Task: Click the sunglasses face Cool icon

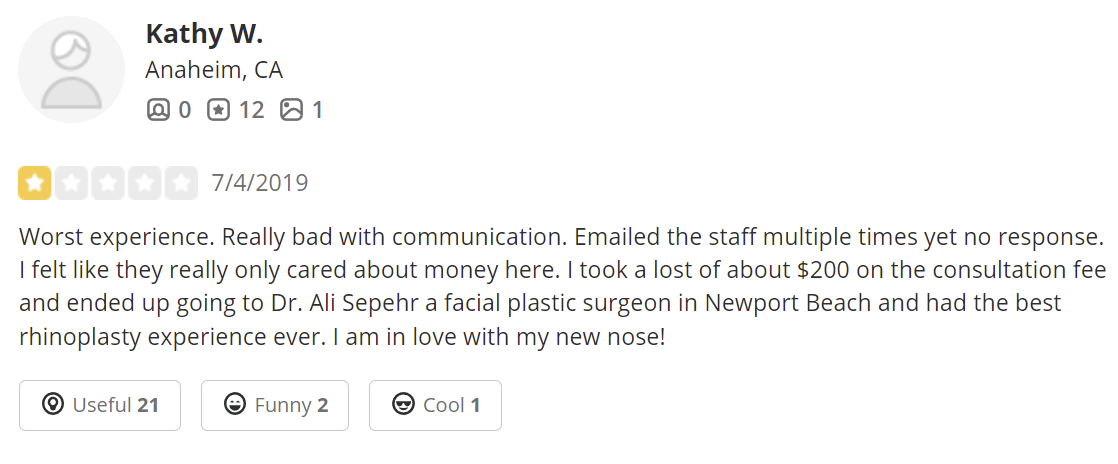Action: point(403,405)
